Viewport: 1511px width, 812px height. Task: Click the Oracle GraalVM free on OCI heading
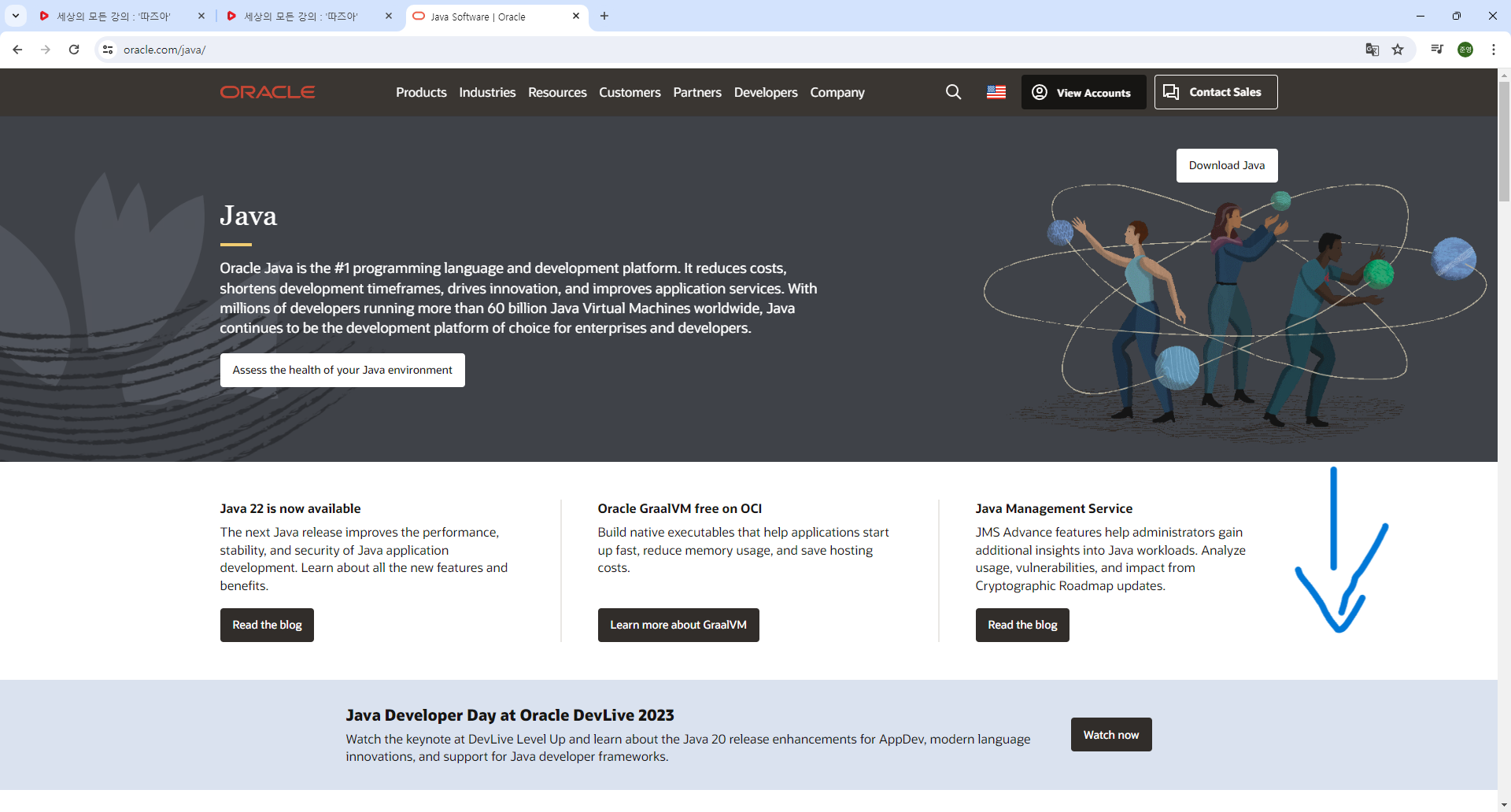pyautogui.click(x=680, y=508)
